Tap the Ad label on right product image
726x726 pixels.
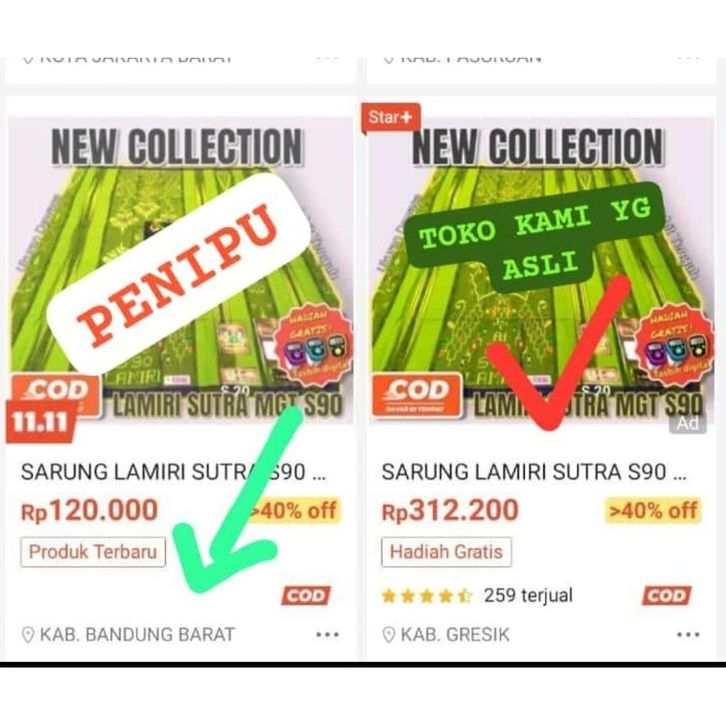coord(688,424)
